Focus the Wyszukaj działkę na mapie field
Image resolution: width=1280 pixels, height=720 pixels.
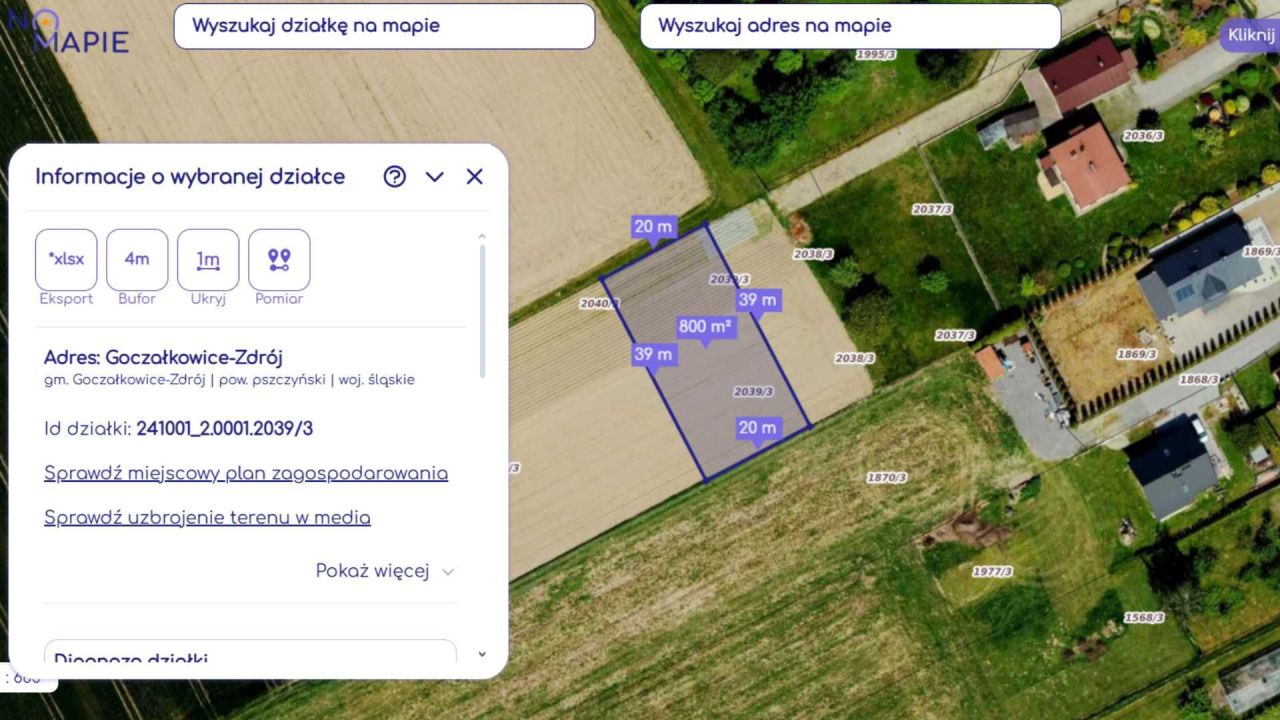point(384,26)
